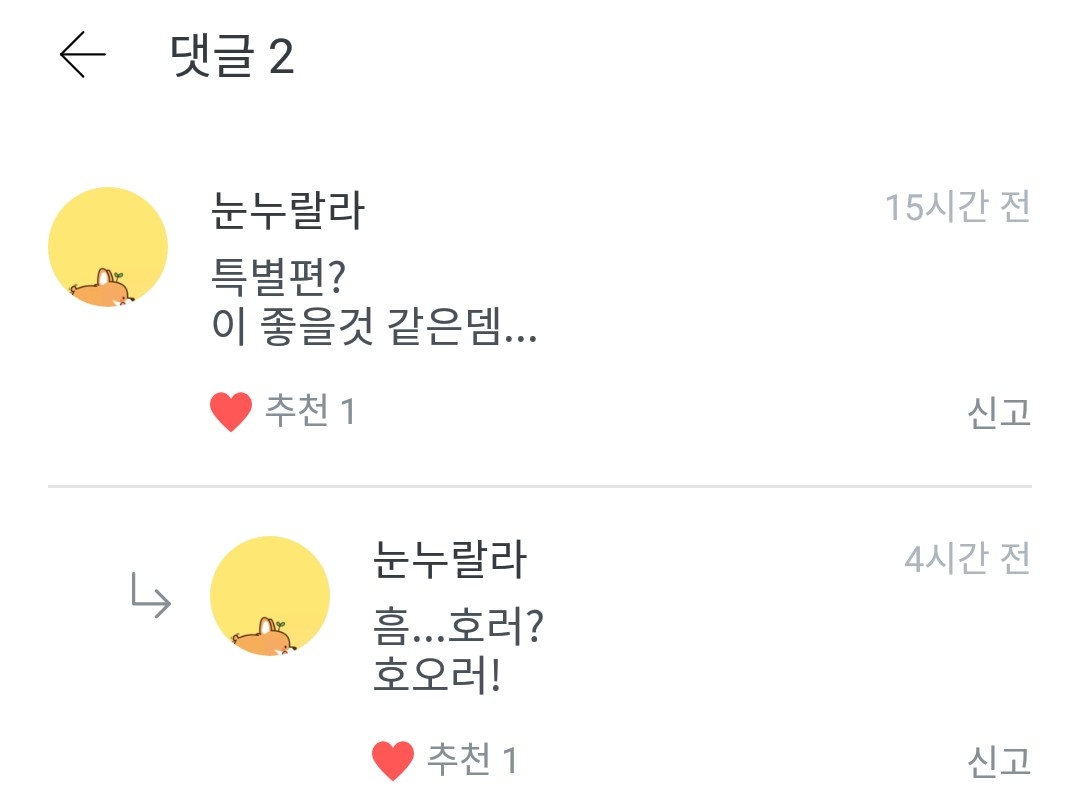The height and width of the screenshot is (810, 1080).
Task: Report the 특별편? comment with 신고
Action: (998, 413)
